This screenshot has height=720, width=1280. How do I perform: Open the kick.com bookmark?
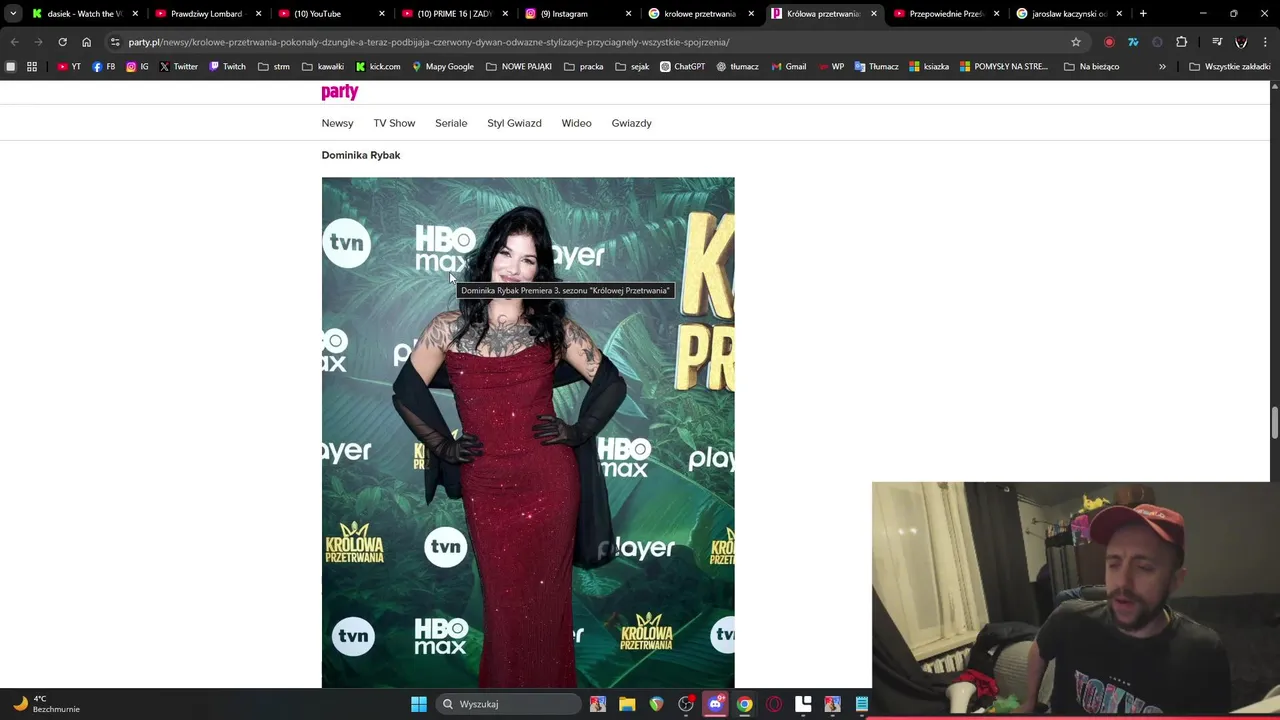378,67
